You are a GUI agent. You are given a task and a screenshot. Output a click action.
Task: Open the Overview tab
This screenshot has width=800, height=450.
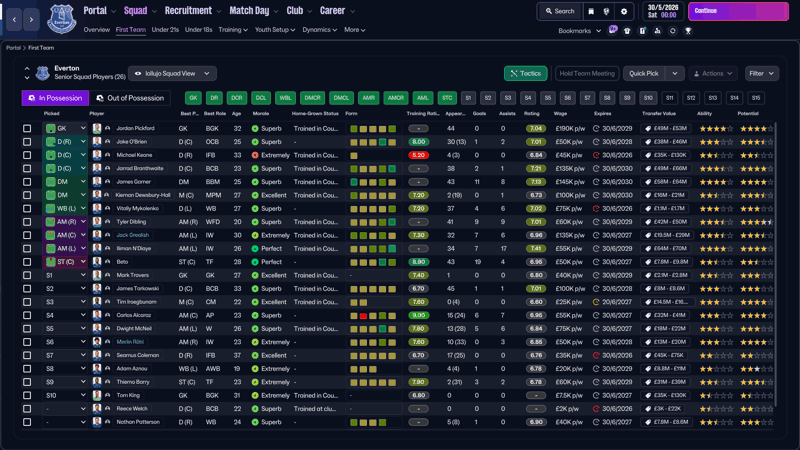(x=96, y=30)
